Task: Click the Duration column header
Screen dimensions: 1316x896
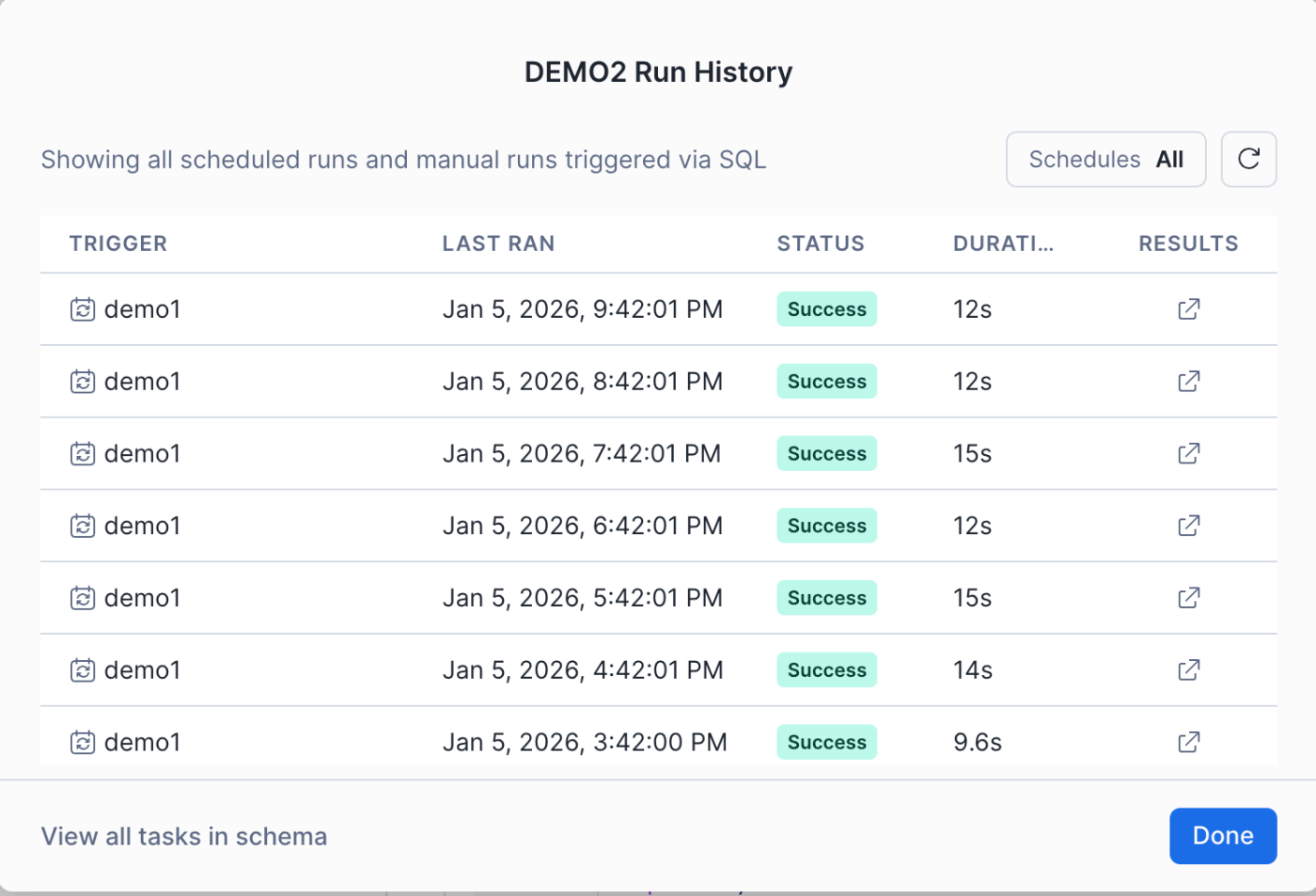Action: point(1003,244)
